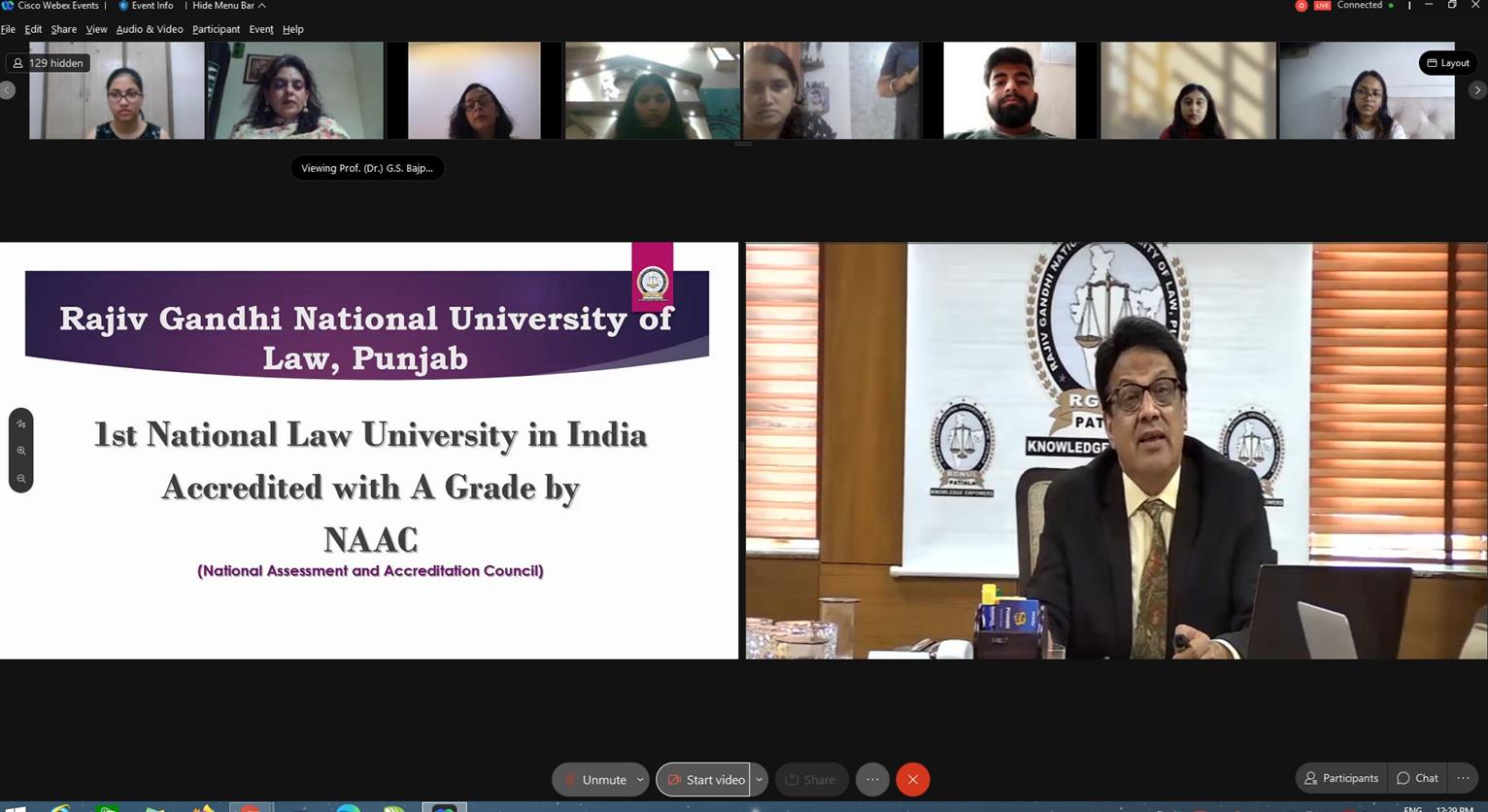
Task: Click the Cisco Webex Events title
Action: click(x=58, y=6)
